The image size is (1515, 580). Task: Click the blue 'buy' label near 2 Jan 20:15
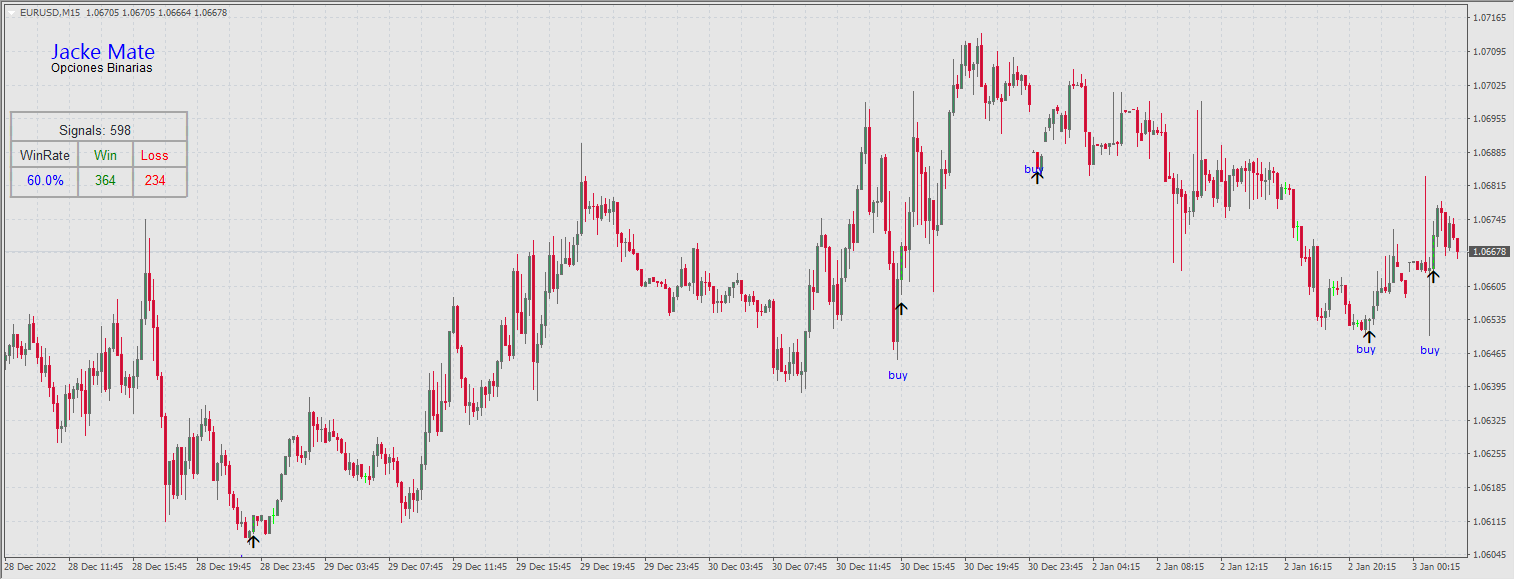point(1364,349)
